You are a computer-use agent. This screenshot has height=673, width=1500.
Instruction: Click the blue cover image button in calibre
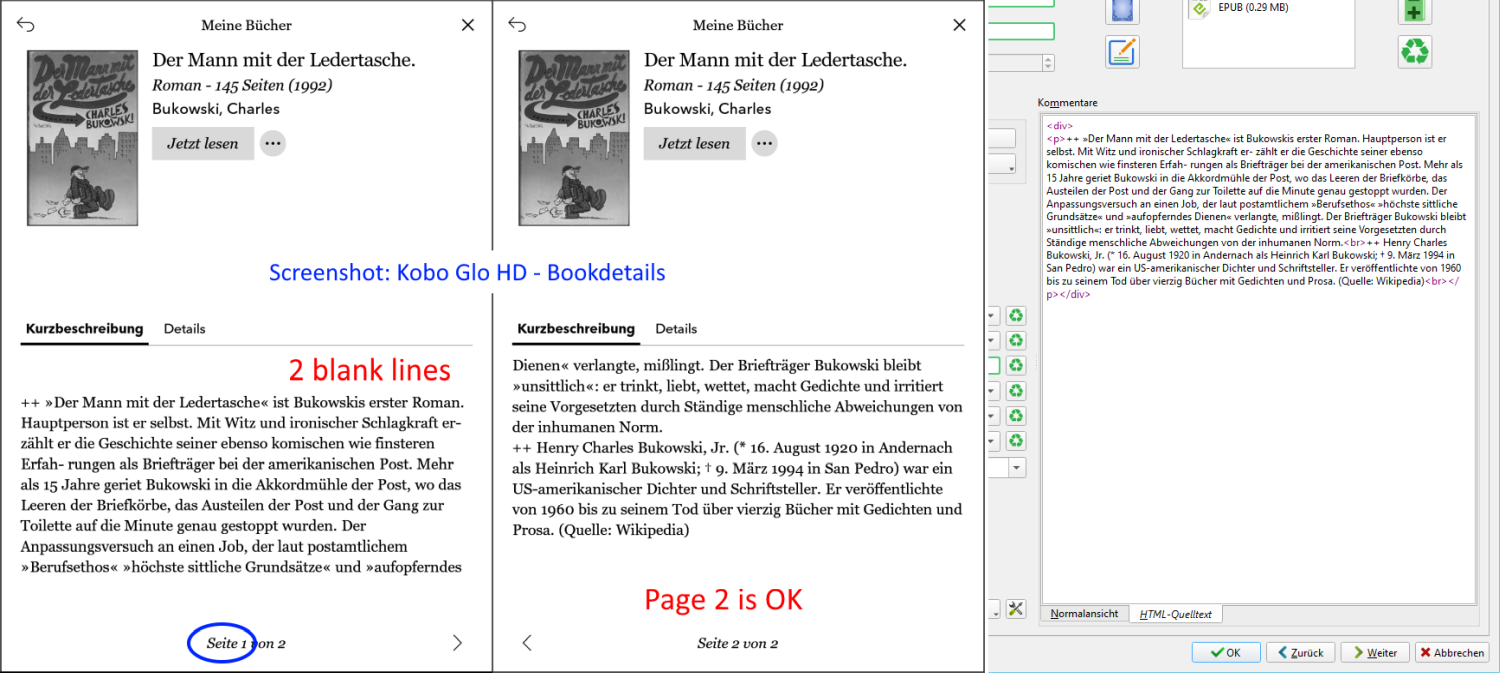click(x=1122, y=9)
